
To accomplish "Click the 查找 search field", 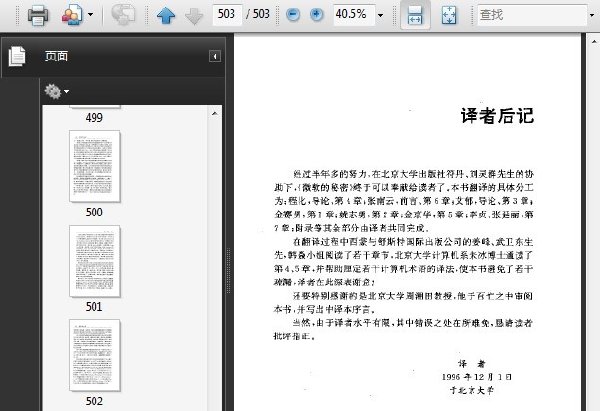I will pos(532,15).
